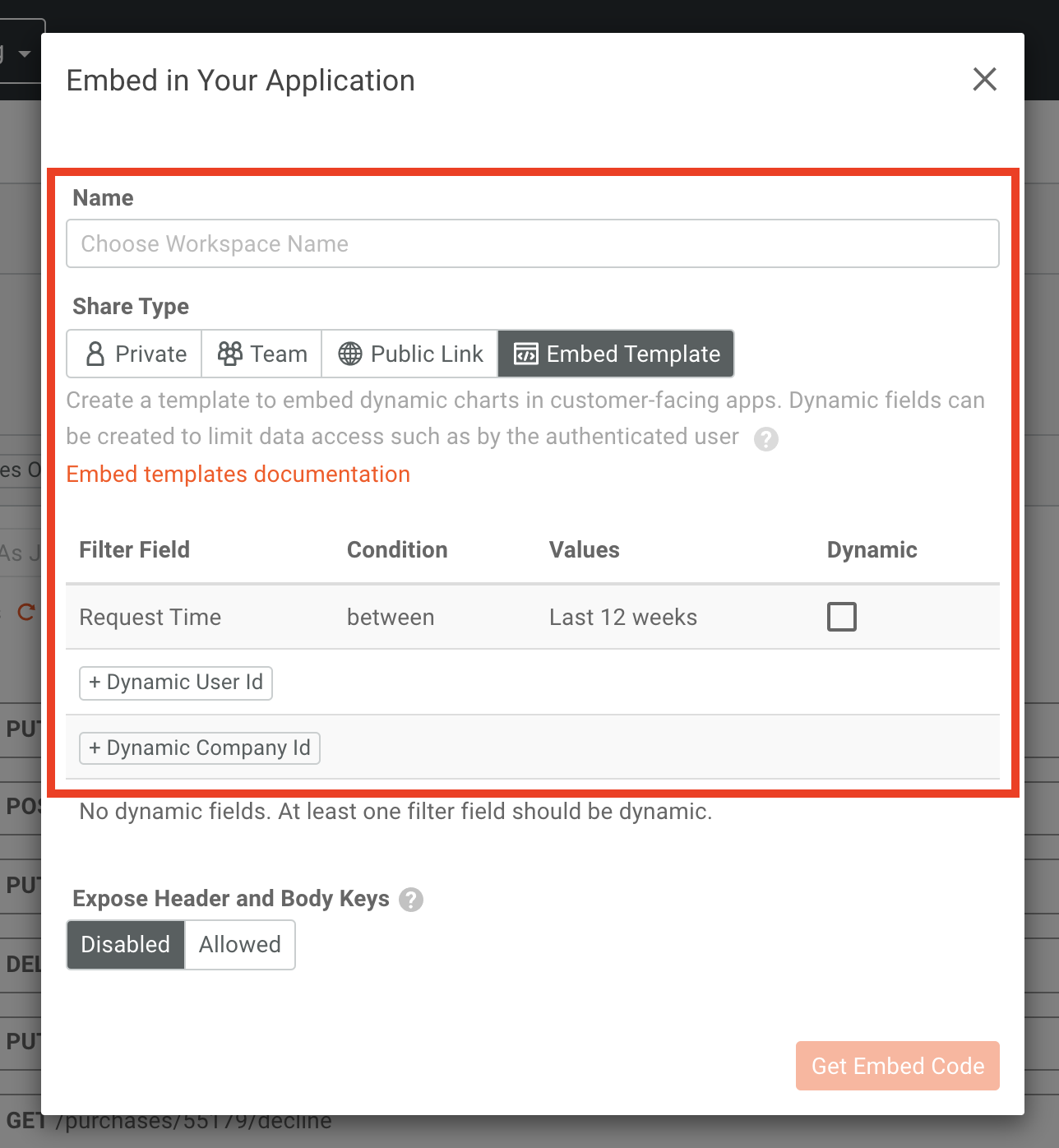This screenshot has width=1059, height=1148.
Task: Click the Embed Template chart icon
Action: pos(525,354)
